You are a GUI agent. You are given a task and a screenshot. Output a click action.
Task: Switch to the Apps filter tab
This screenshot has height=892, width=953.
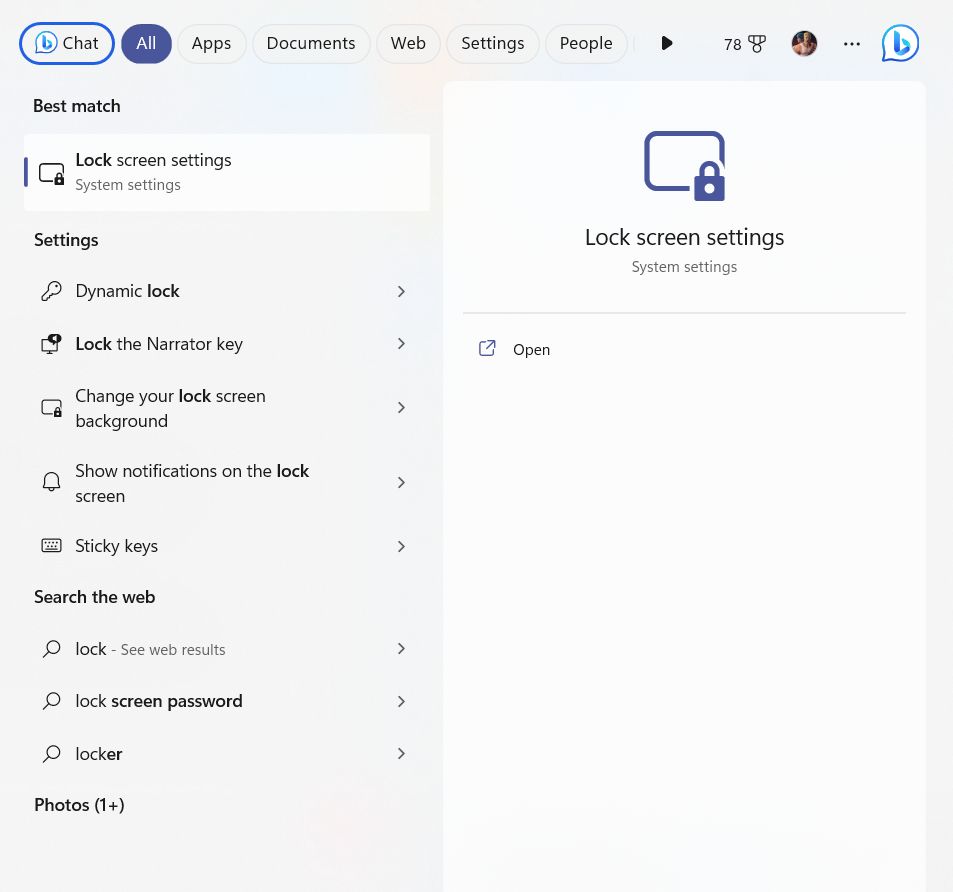[x=211, y=43]
